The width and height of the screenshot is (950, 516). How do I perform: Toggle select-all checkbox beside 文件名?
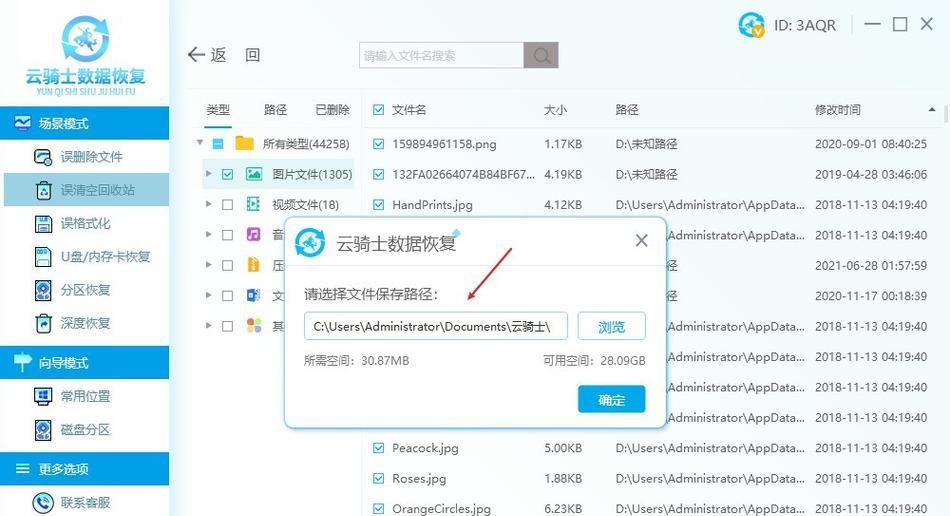pyautogui.click(x=379, y=110)
